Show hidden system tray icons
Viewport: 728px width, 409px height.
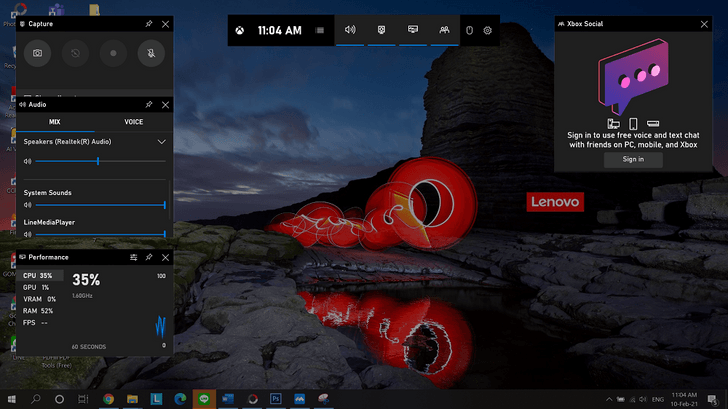[x=609, y=399]
